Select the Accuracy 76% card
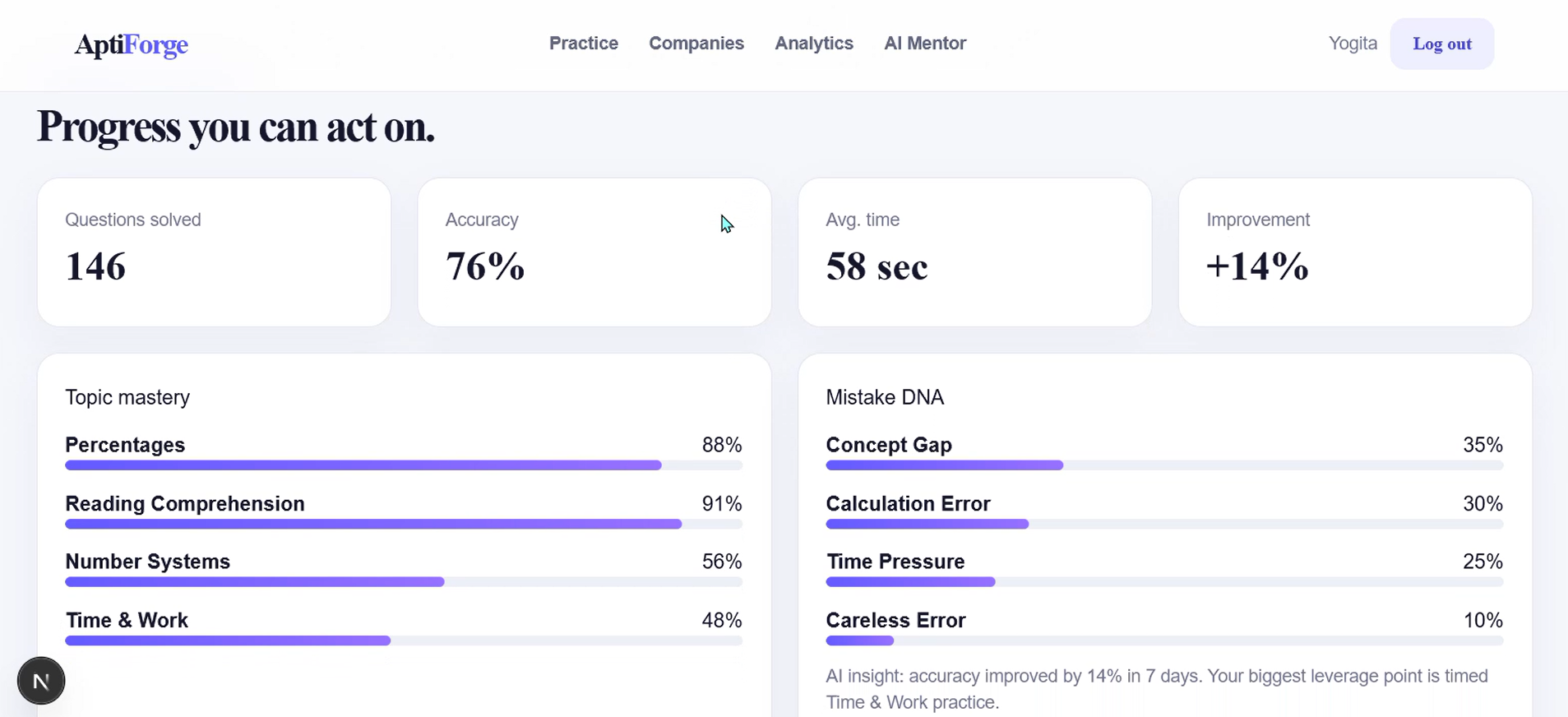This screenshot has height=717, width=1568. point(594,252)
